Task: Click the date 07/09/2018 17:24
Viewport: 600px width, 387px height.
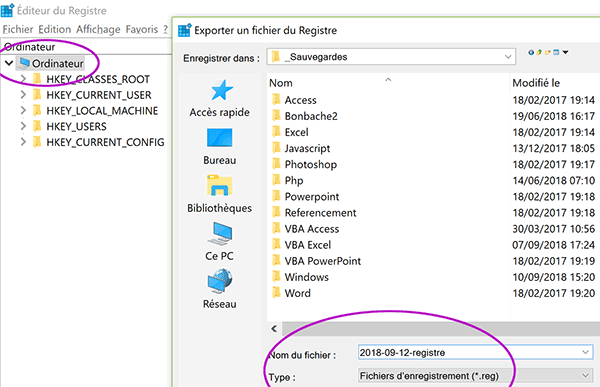Action: point(554,245)
